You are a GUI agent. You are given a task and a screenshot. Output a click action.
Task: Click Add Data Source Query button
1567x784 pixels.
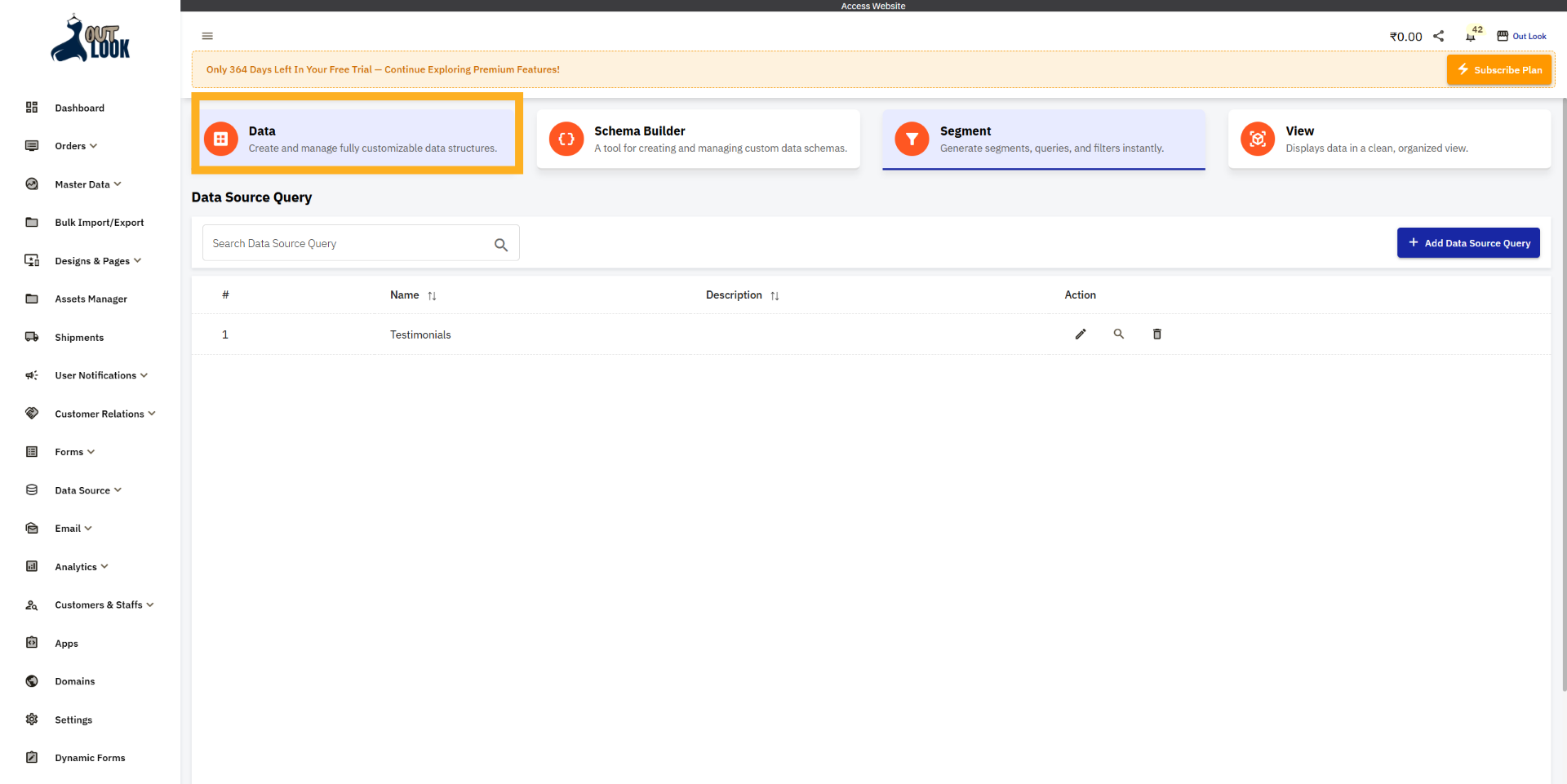(1468, 242)
